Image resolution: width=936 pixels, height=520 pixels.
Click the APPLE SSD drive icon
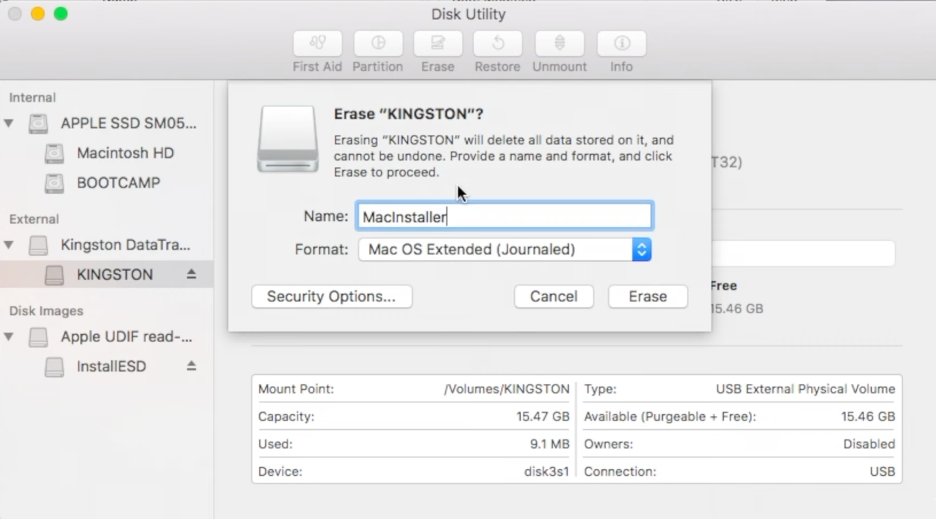pos(38,124)
